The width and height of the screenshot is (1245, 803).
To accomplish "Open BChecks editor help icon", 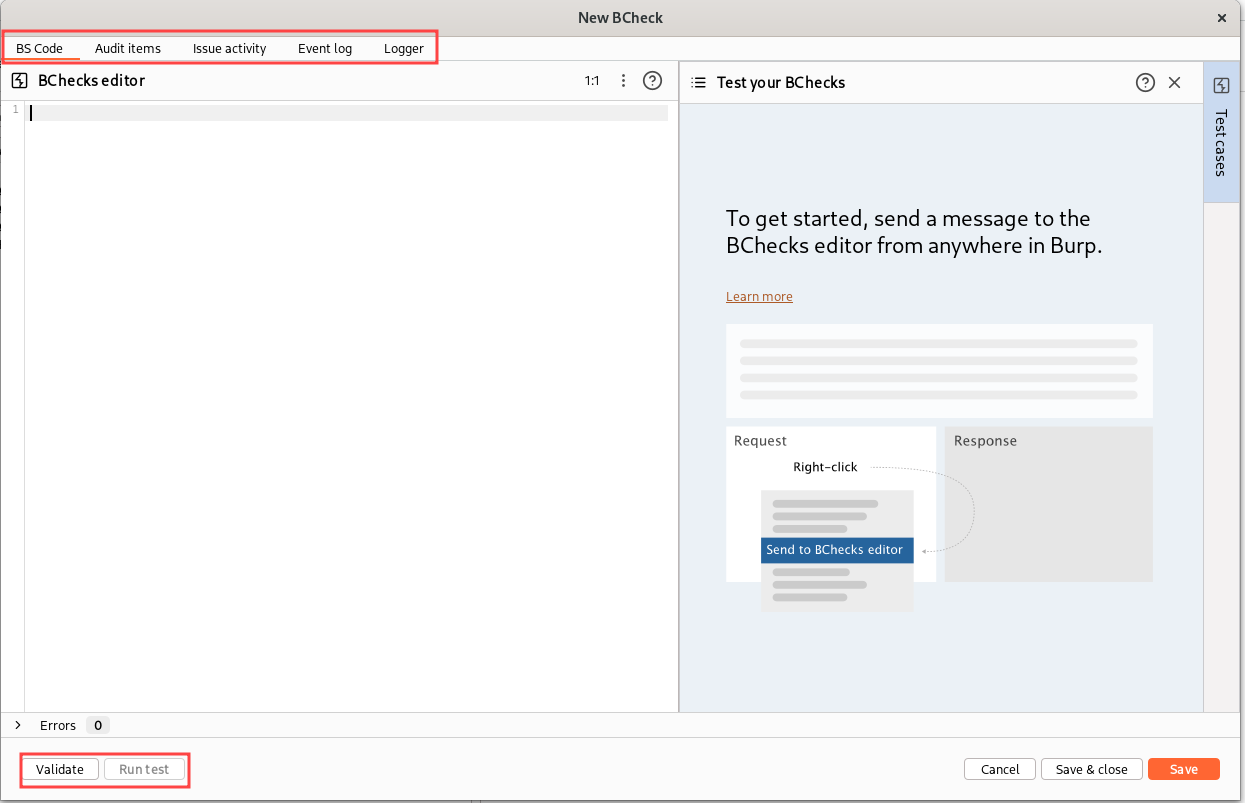I will point(652,81).
